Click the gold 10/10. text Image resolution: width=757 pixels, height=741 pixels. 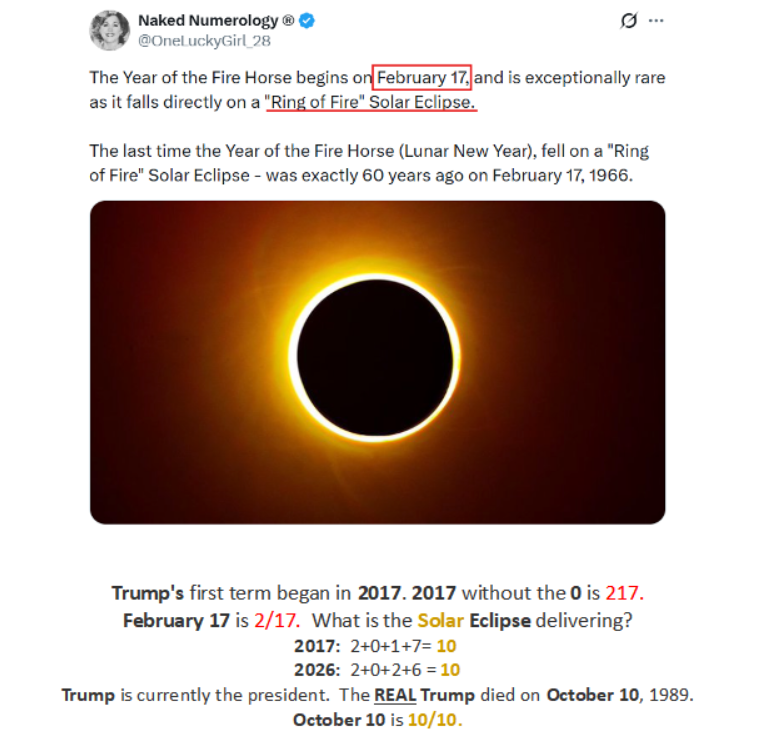(x=435, y=720)
